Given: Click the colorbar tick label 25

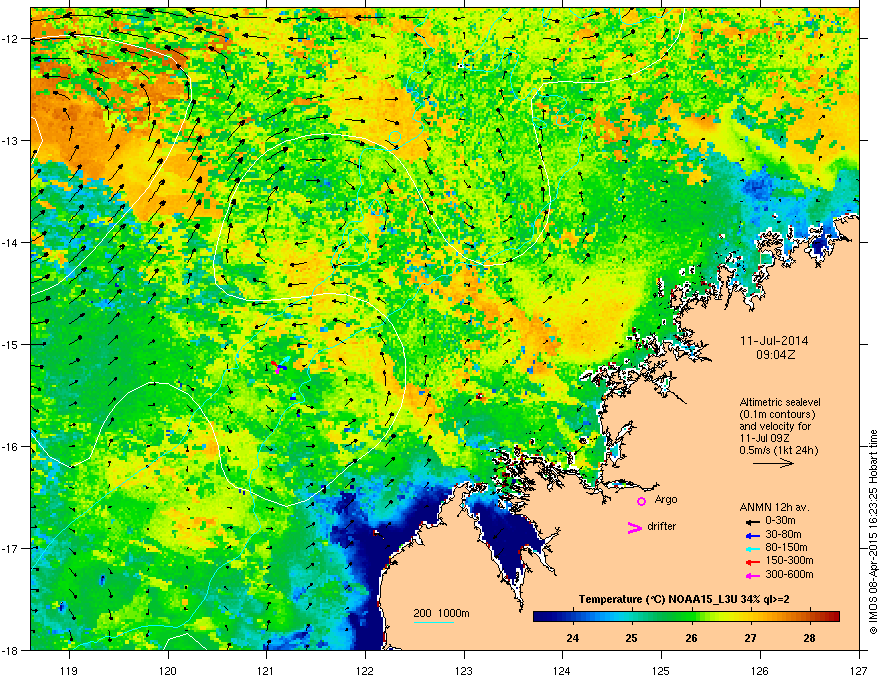Looking at the screenshot, I should [632, 638].
